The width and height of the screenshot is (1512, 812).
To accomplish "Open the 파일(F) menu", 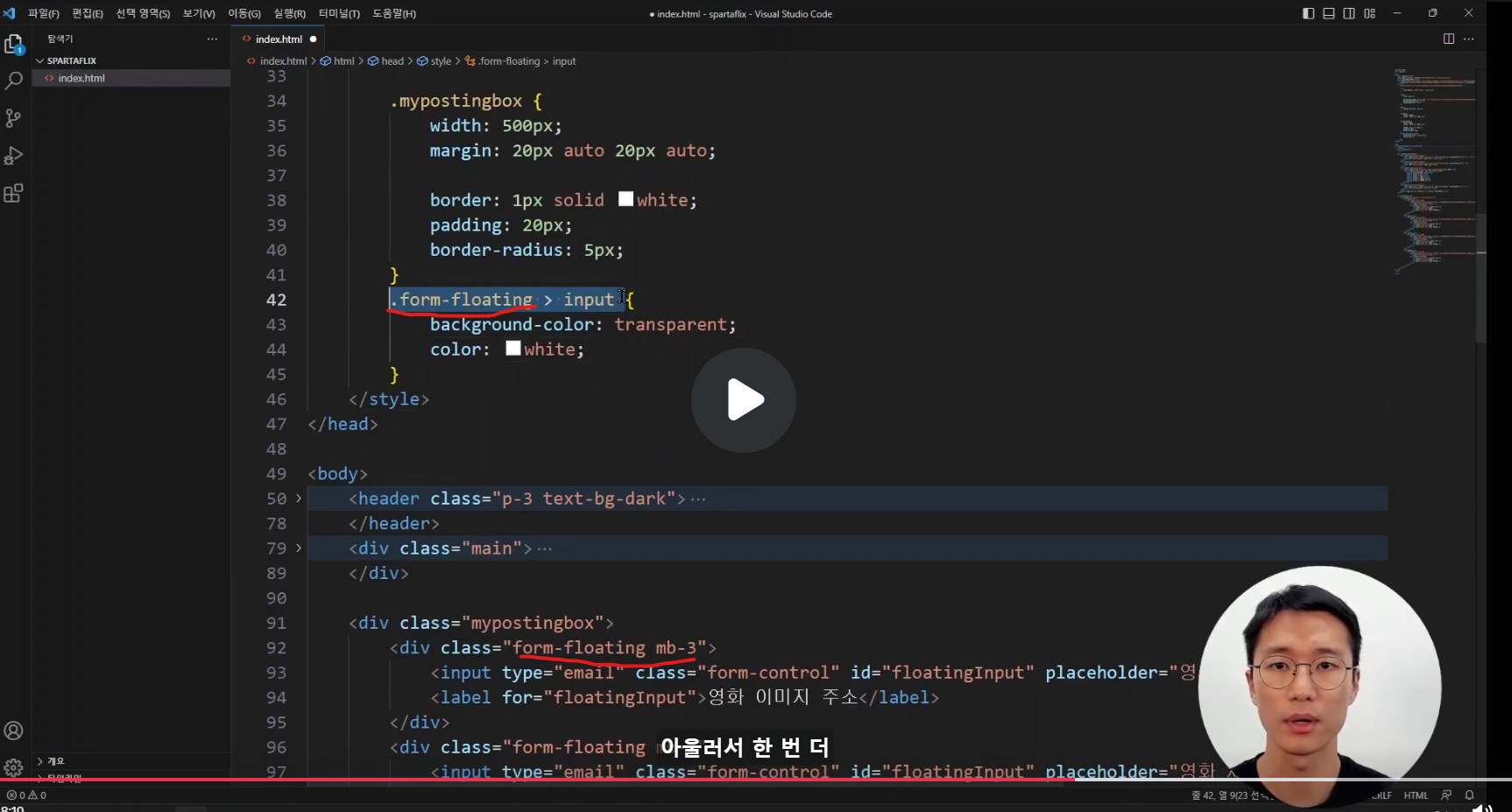I will (x=44, y=13).
